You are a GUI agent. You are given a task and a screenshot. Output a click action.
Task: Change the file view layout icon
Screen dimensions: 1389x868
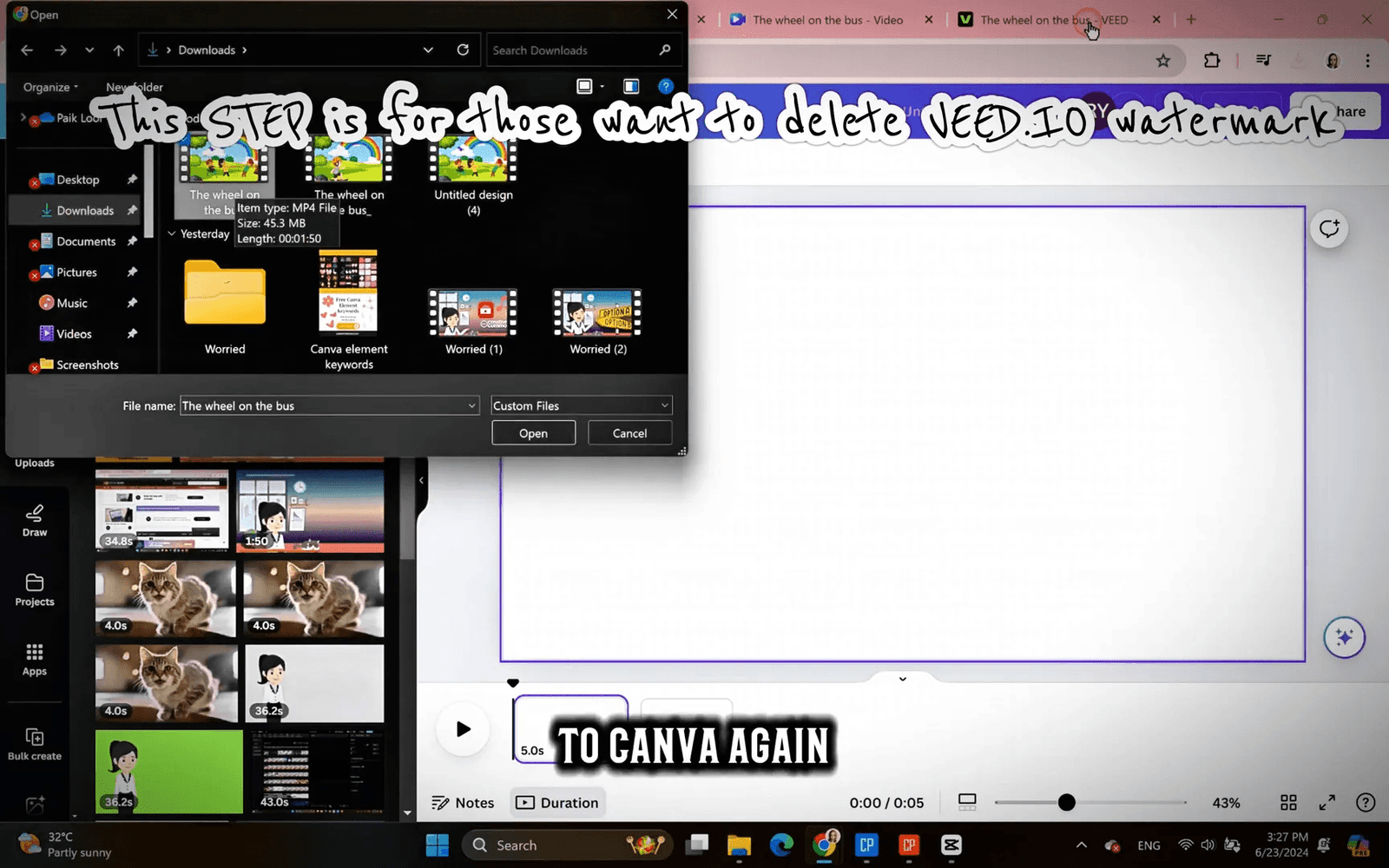(584, 86)
